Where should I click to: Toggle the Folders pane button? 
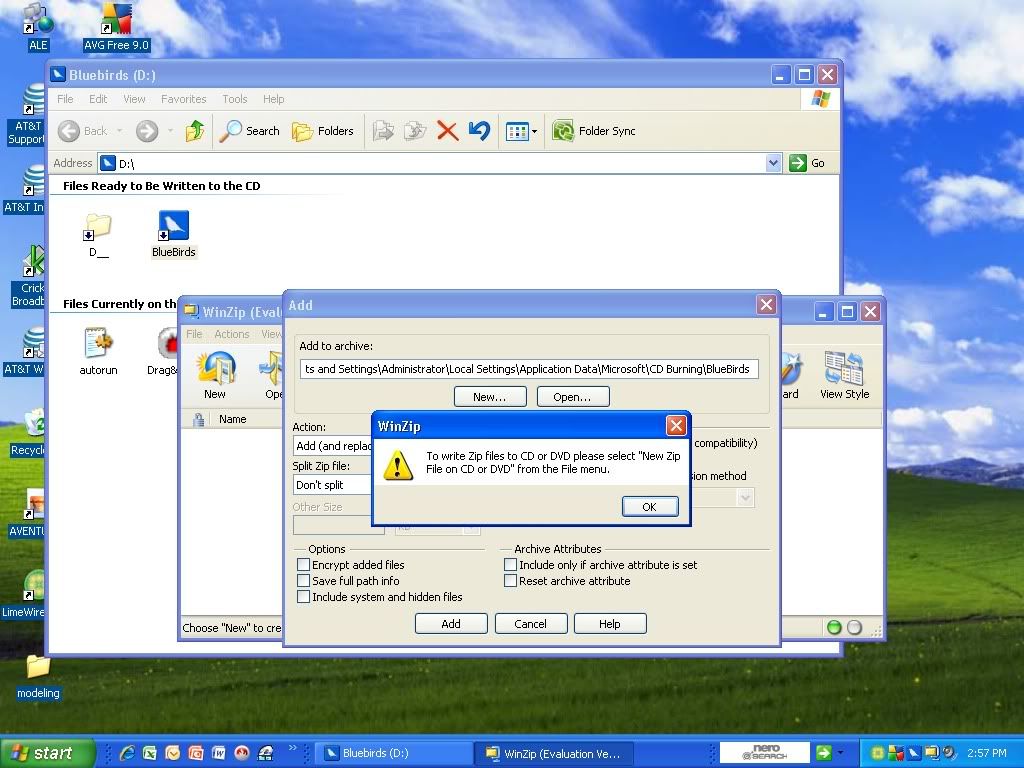(x=323, y=131)
